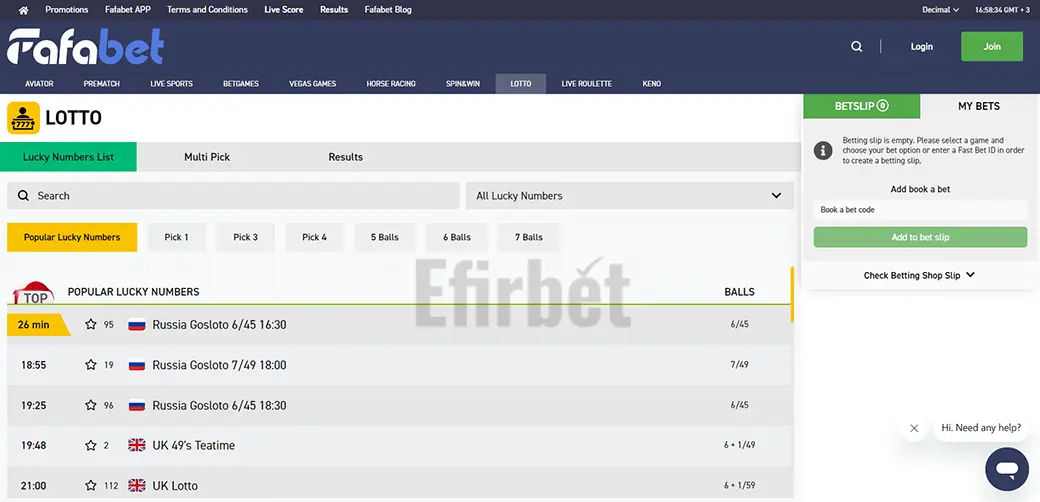This screenshot has width=1040, height=502.
Task: Click Add to bet slip button
Action: 920,237
